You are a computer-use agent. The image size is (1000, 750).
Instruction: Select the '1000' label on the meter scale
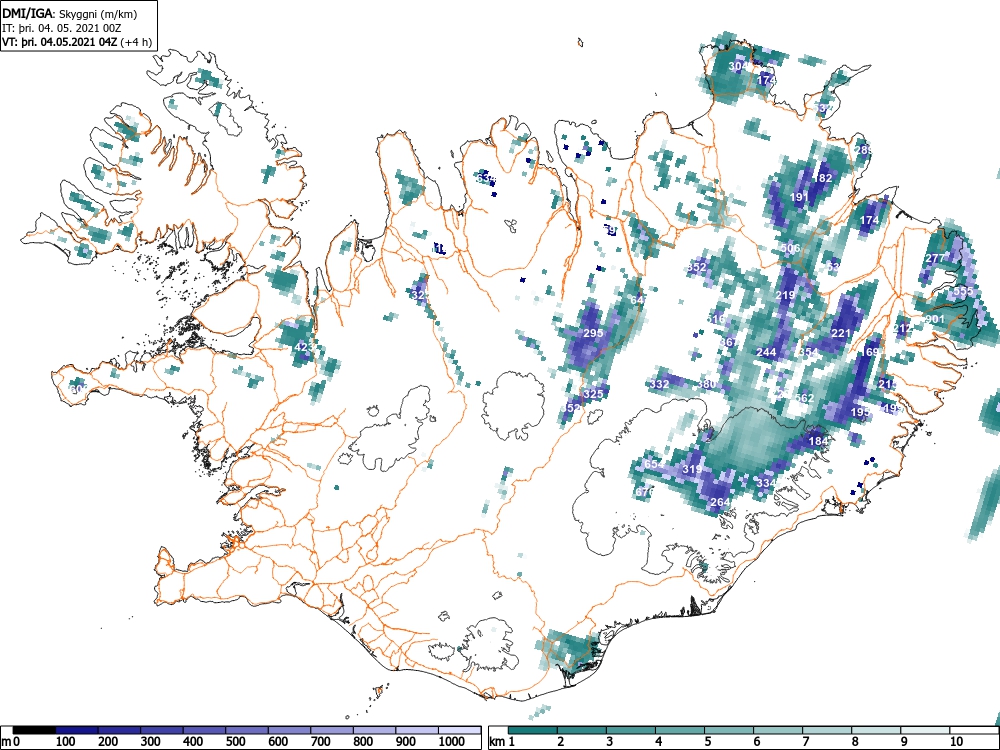tap(452, 742)
